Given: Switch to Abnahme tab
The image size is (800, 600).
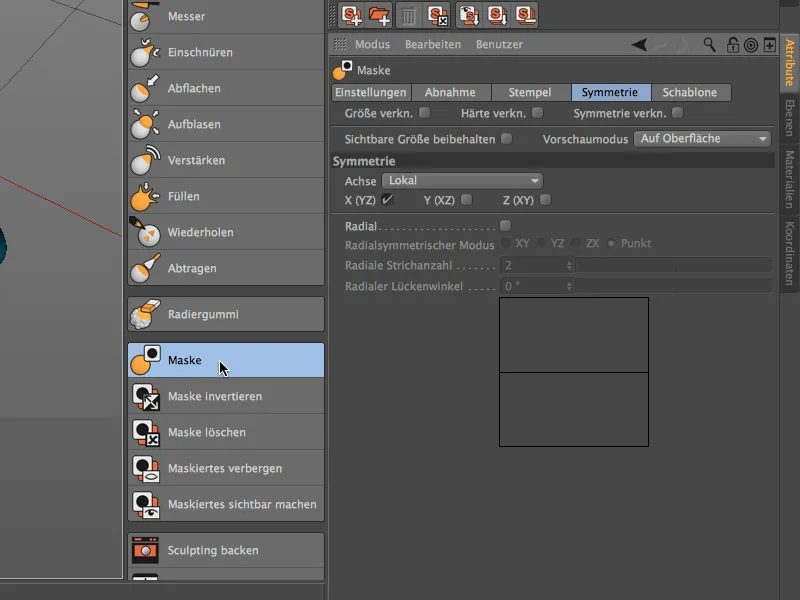Looking at the screenshot, I should click(451, 92).
